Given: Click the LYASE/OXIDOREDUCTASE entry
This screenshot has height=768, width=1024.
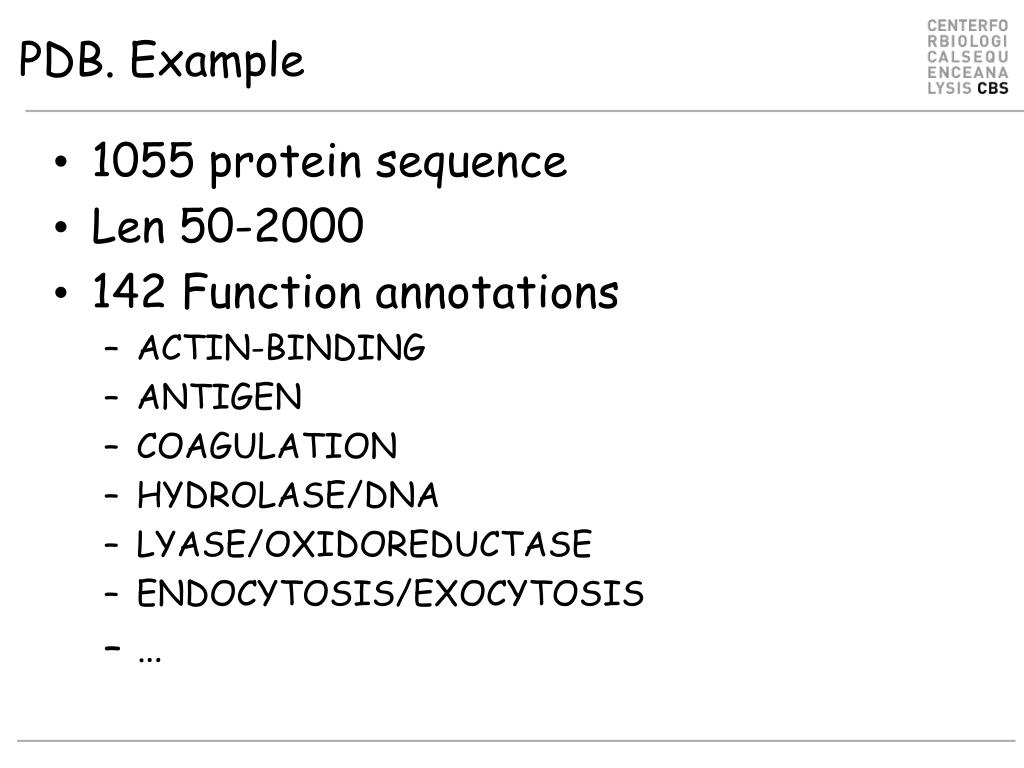Looking at the screenshot, I should pyautogui.click(x=364, y=544).
